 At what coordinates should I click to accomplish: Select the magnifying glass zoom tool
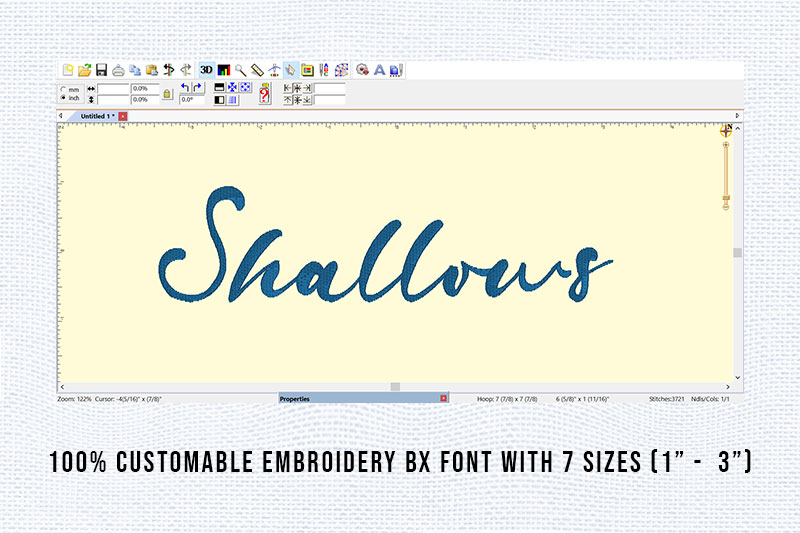pyautogui.click(x=240, y=70)
